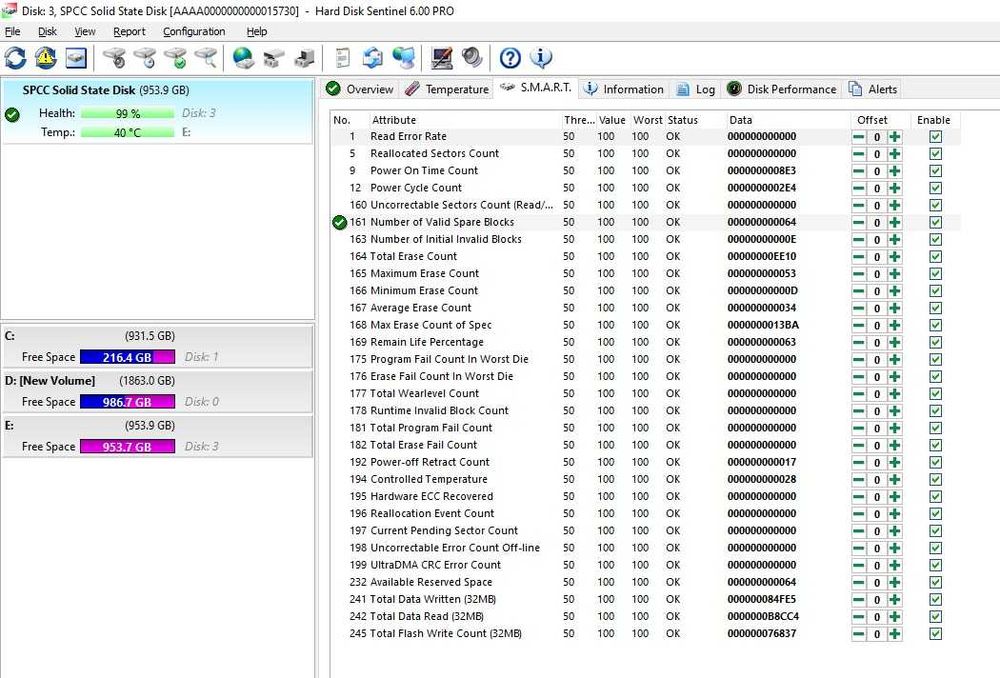Toggle Enable checkbox for Total Erase Count
Image resolution: width=1000 pixels, height=678 pixels.
[x=935, y=256]
